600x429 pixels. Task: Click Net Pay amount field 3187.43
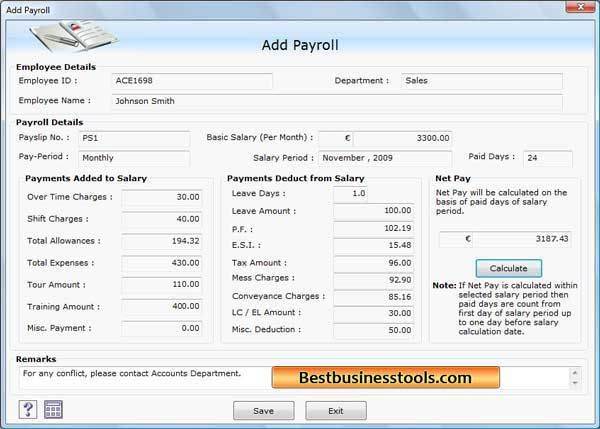523,239
